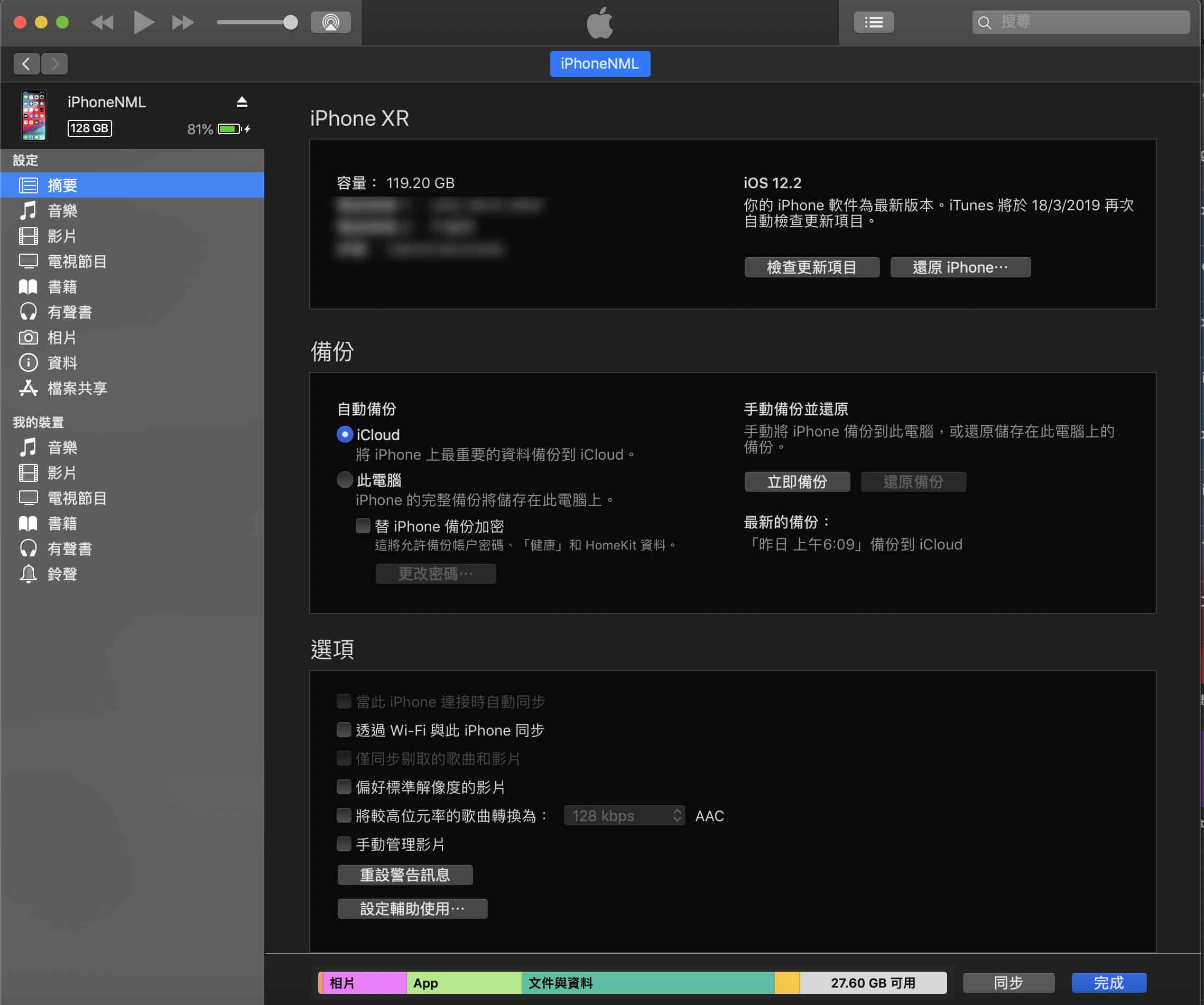The height and width of the screenshot is (1005, 1204).
Task: Click the 檢查更新項目 button
Action: coord(812,267)
